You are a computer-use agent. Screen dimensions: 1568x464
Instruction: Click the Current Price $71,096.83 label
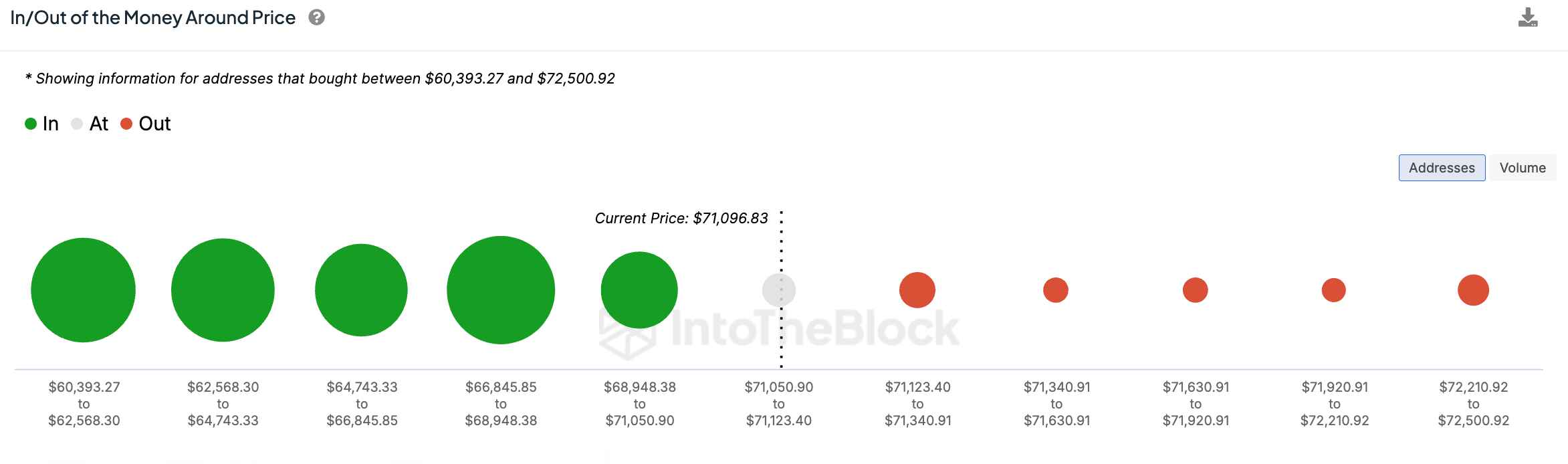click(681, 219)
